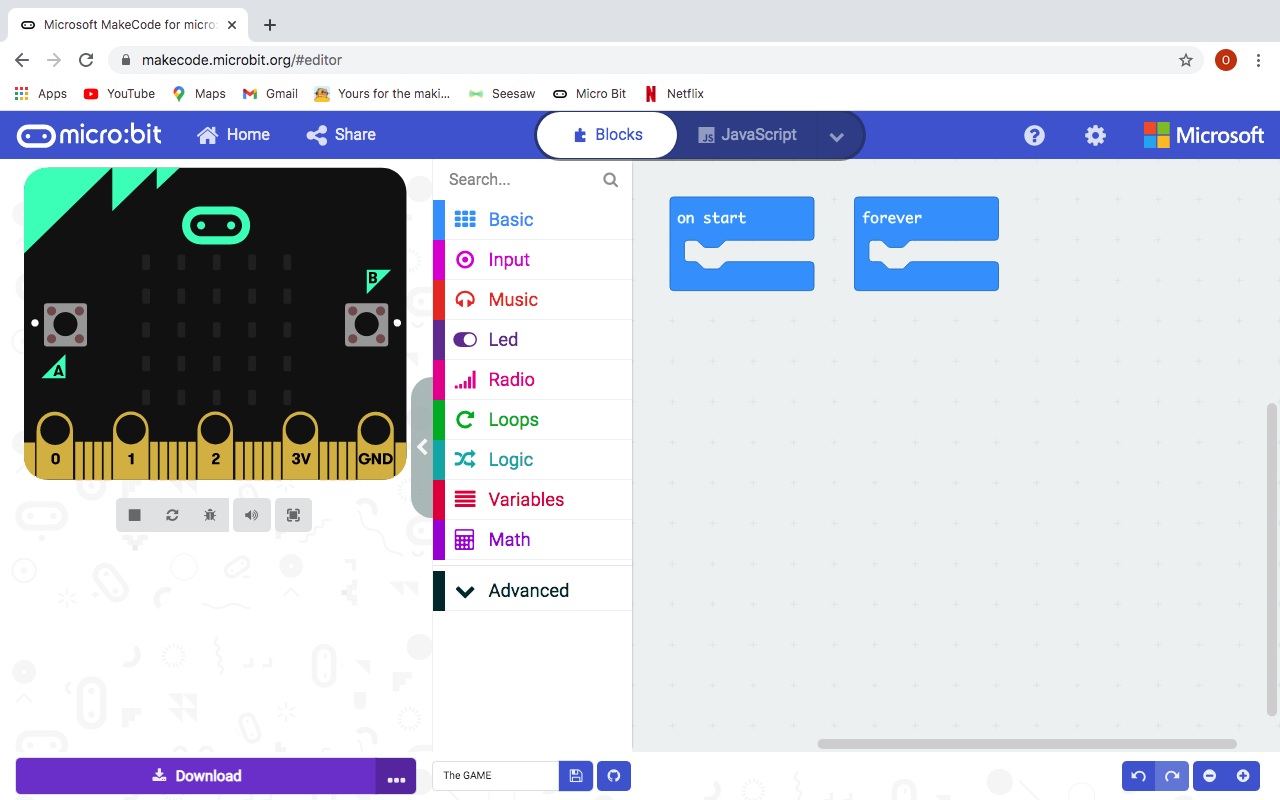The height and width of the screenshot is (800, 1280).
Task: Go back in browser history
Action: coord(22,60)
